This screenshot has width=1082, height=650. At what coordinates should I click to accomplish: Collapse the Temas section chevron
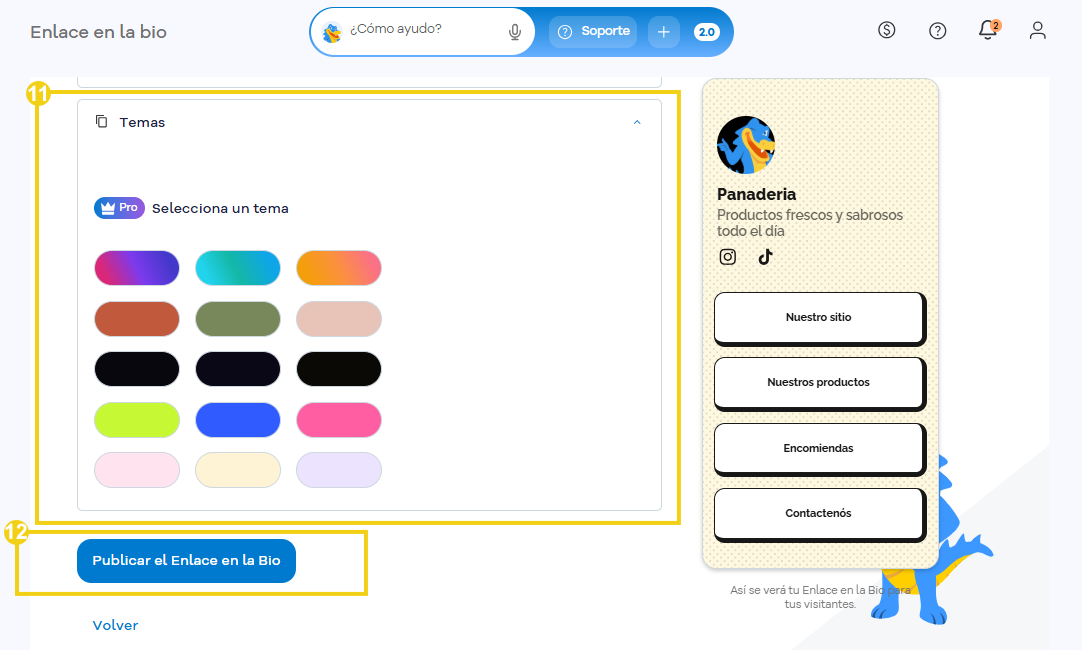(637, 122)
